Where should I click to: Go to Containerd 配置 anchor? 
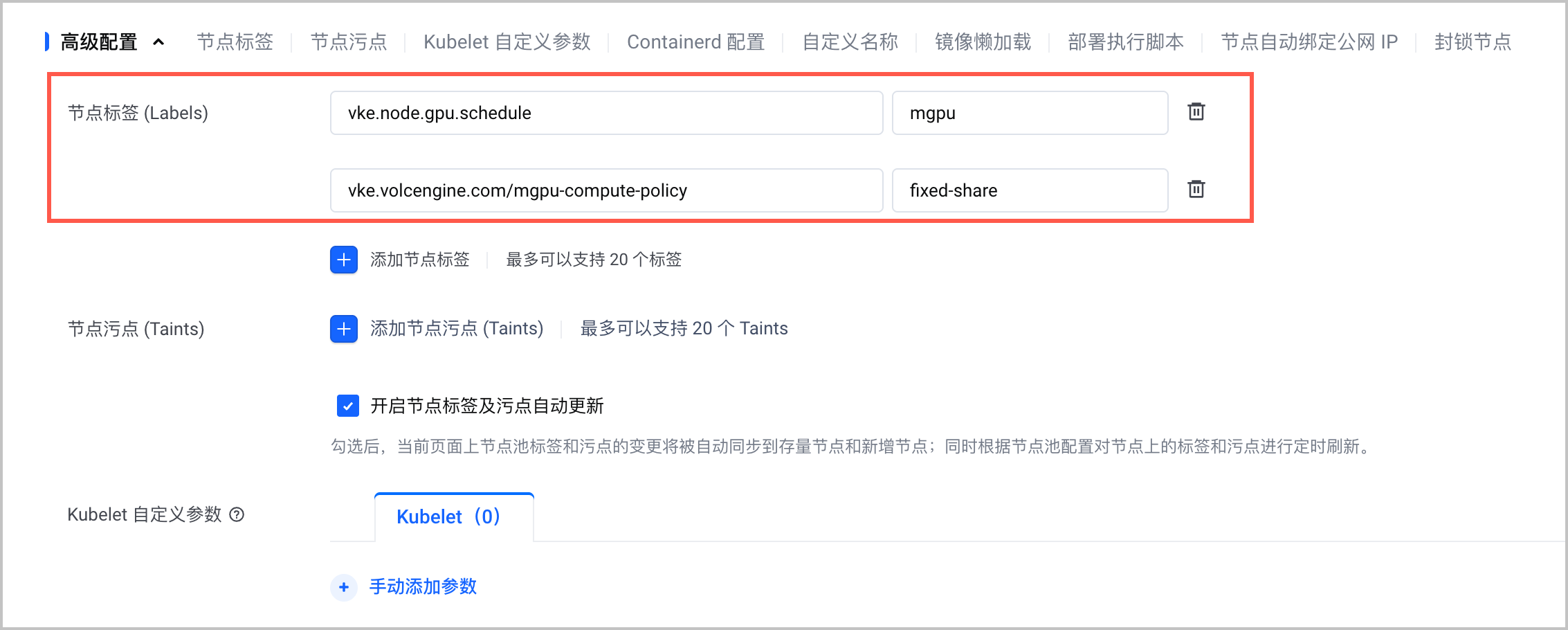[695, 42]
